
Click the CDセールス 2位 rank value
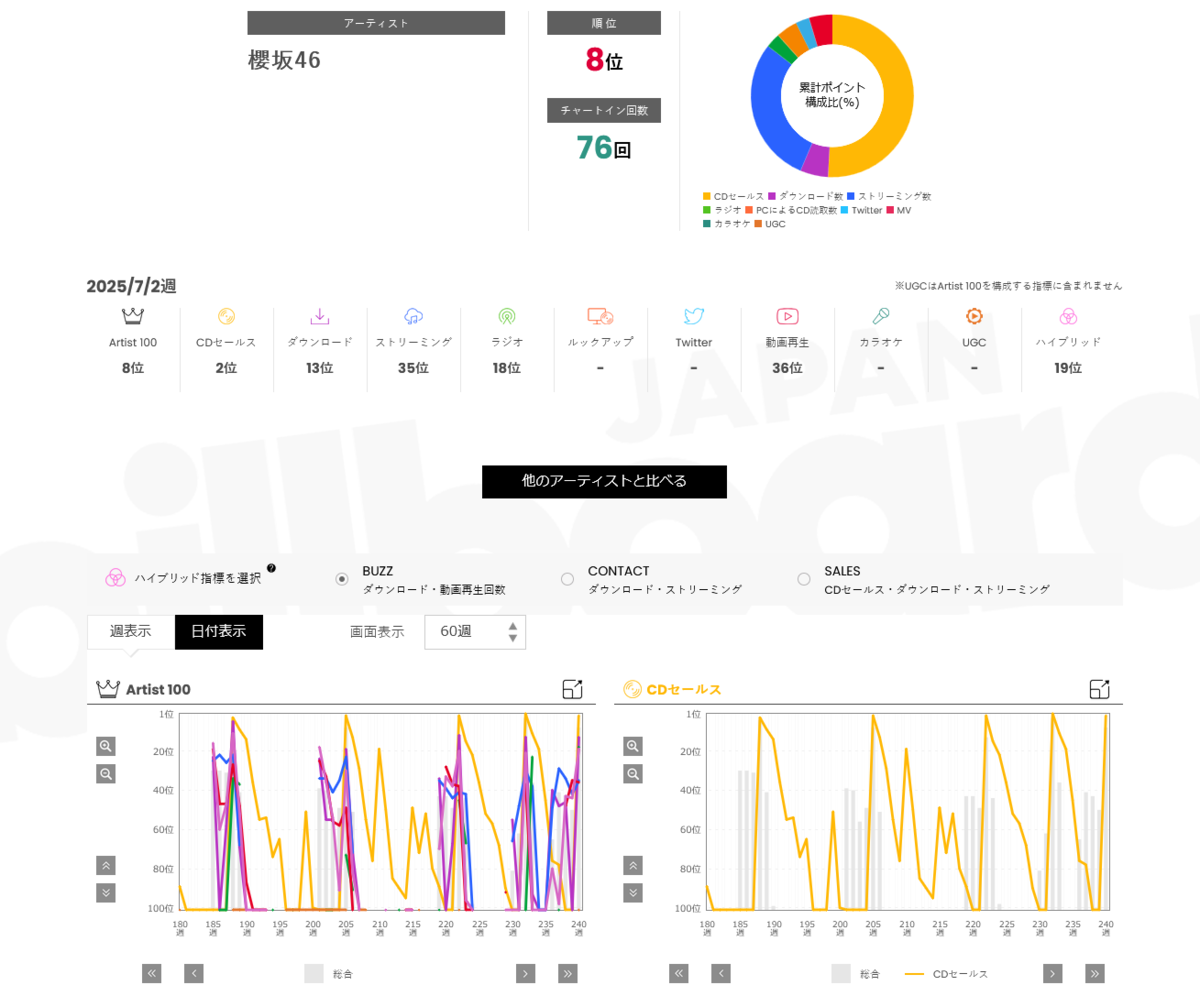tap(226, 368)
